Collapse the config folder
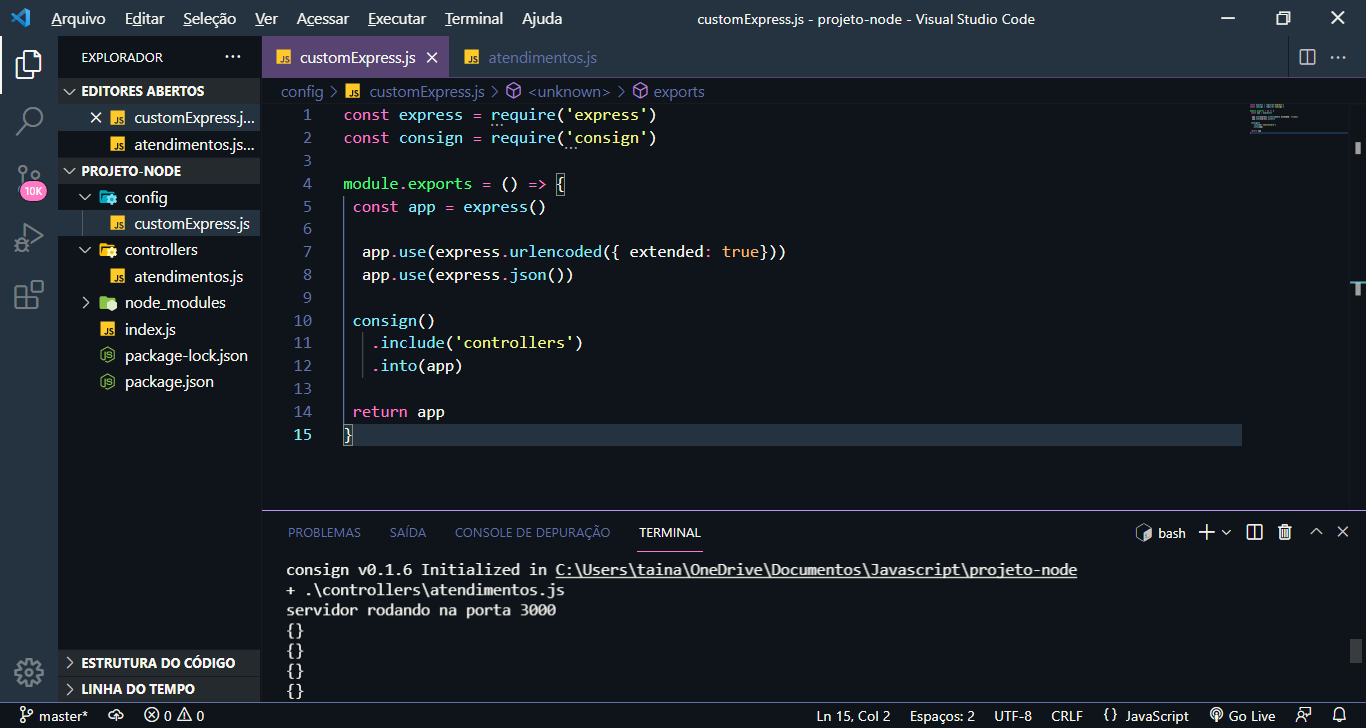 coord(159,198)
